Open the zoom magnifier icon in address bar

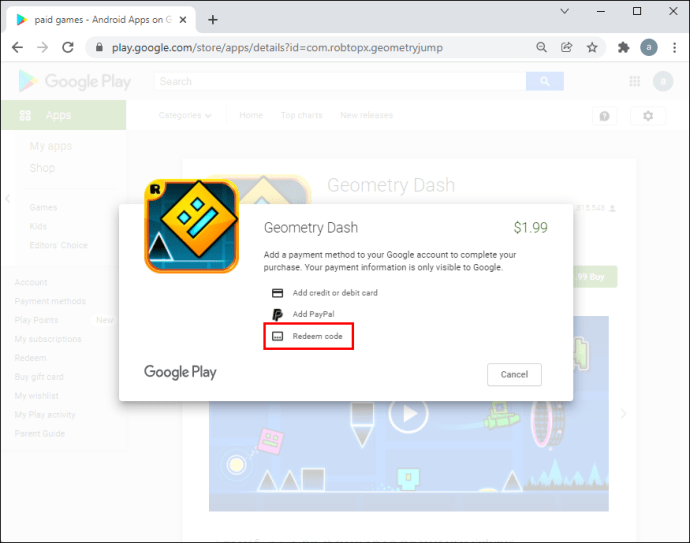click(x=542, y=47)
